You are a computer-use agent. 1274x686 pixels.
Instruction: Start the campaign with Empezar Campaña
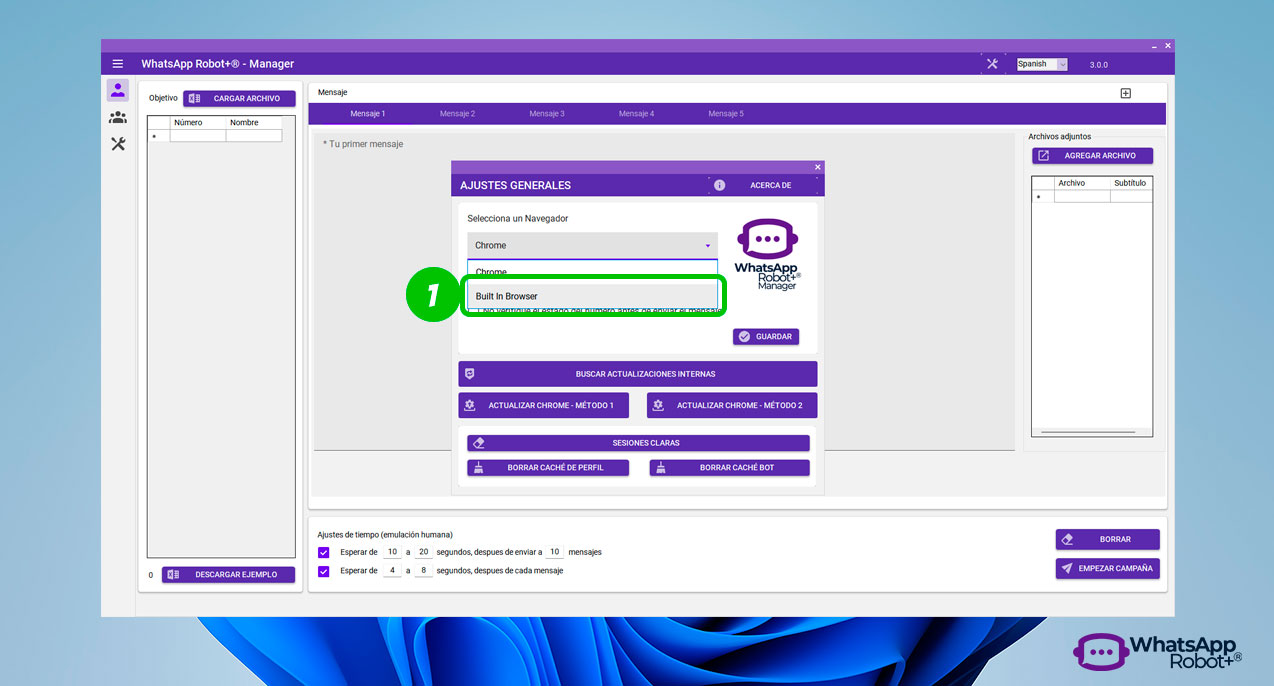click(1108, 568)
